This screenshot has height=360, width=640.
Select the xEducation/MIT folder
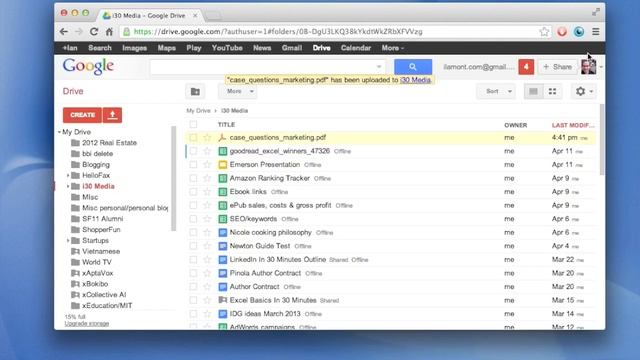coord(107,306)
